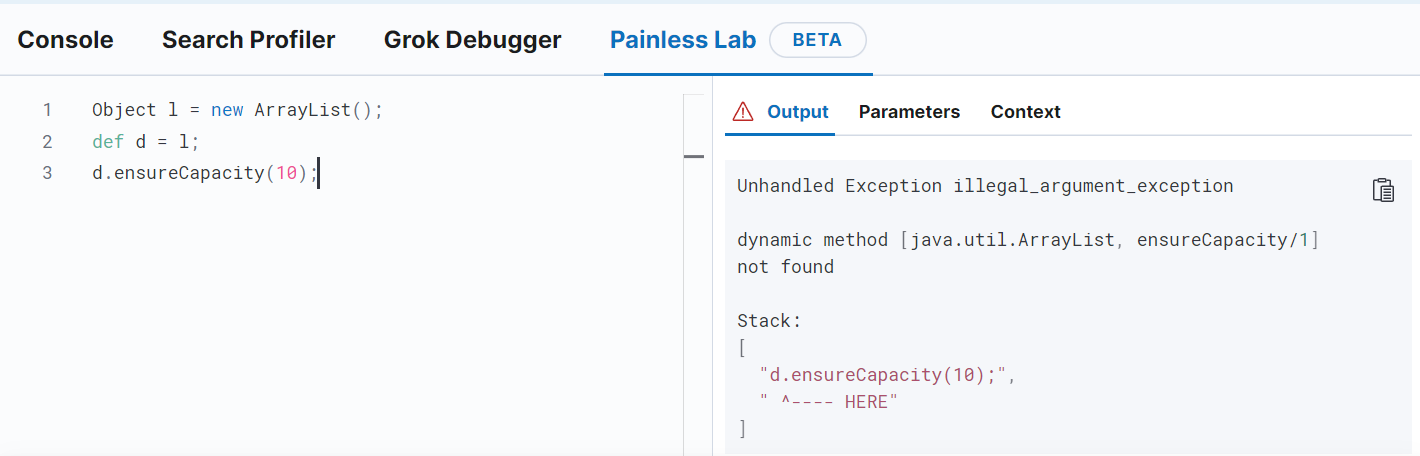
Task: Switch to Search Profiler tab
Action: point(249,40)
